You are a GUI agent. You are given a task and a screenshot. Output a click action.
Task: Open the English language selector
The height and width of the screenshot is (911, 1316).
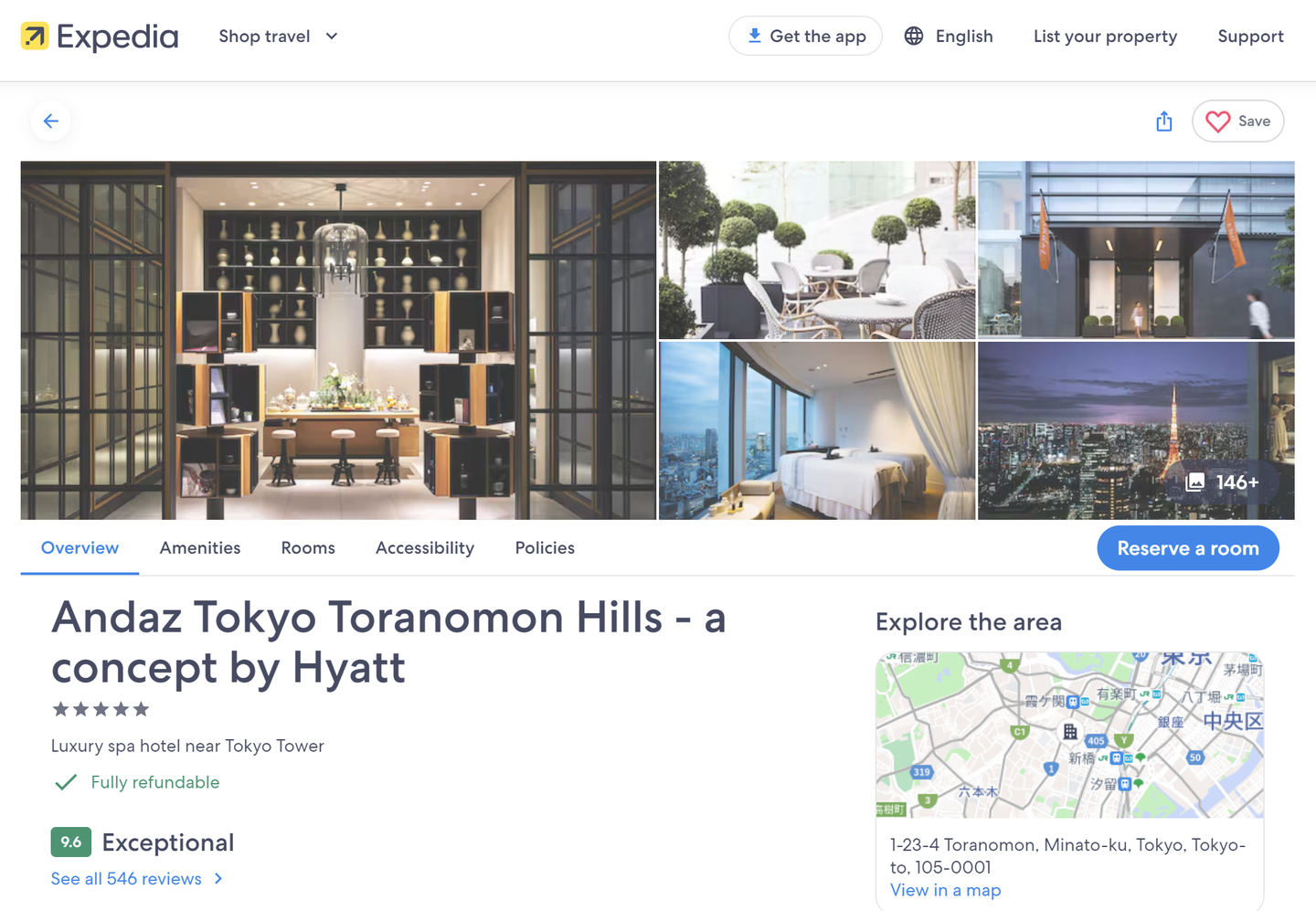(x=949, y=36)
